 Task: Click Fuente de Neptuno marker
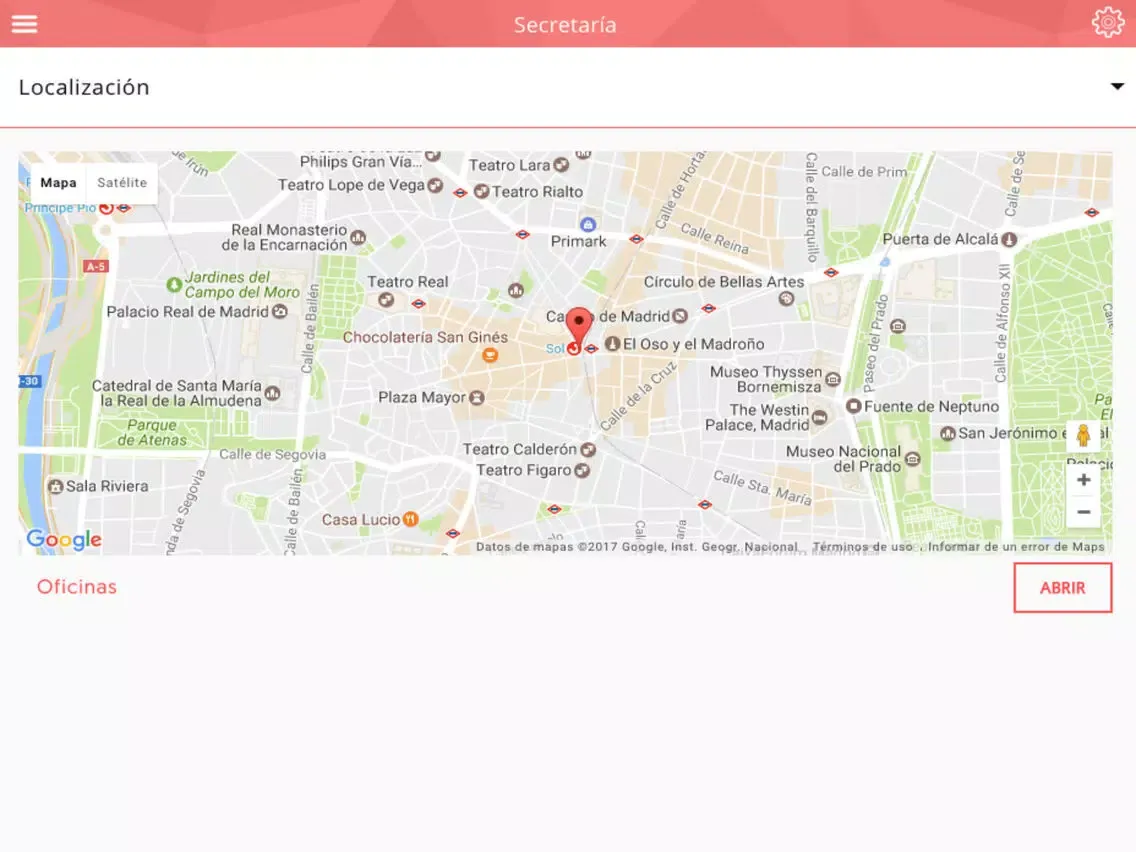pyautogui.click(x=853, y=406)
